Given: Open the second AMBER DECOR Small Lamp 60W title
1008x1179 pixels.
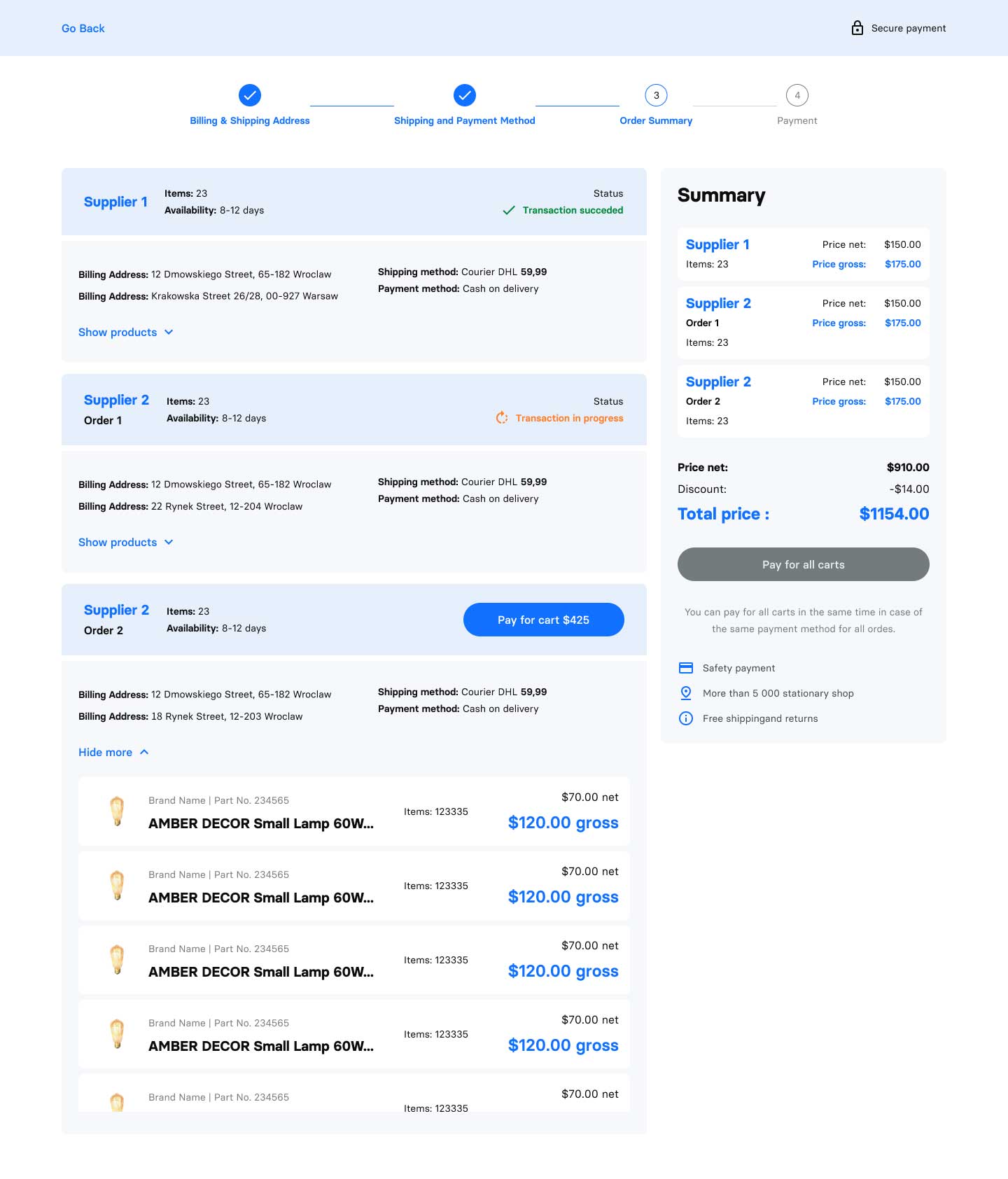Looking at the screenshot, I should (x=261, y=898).
